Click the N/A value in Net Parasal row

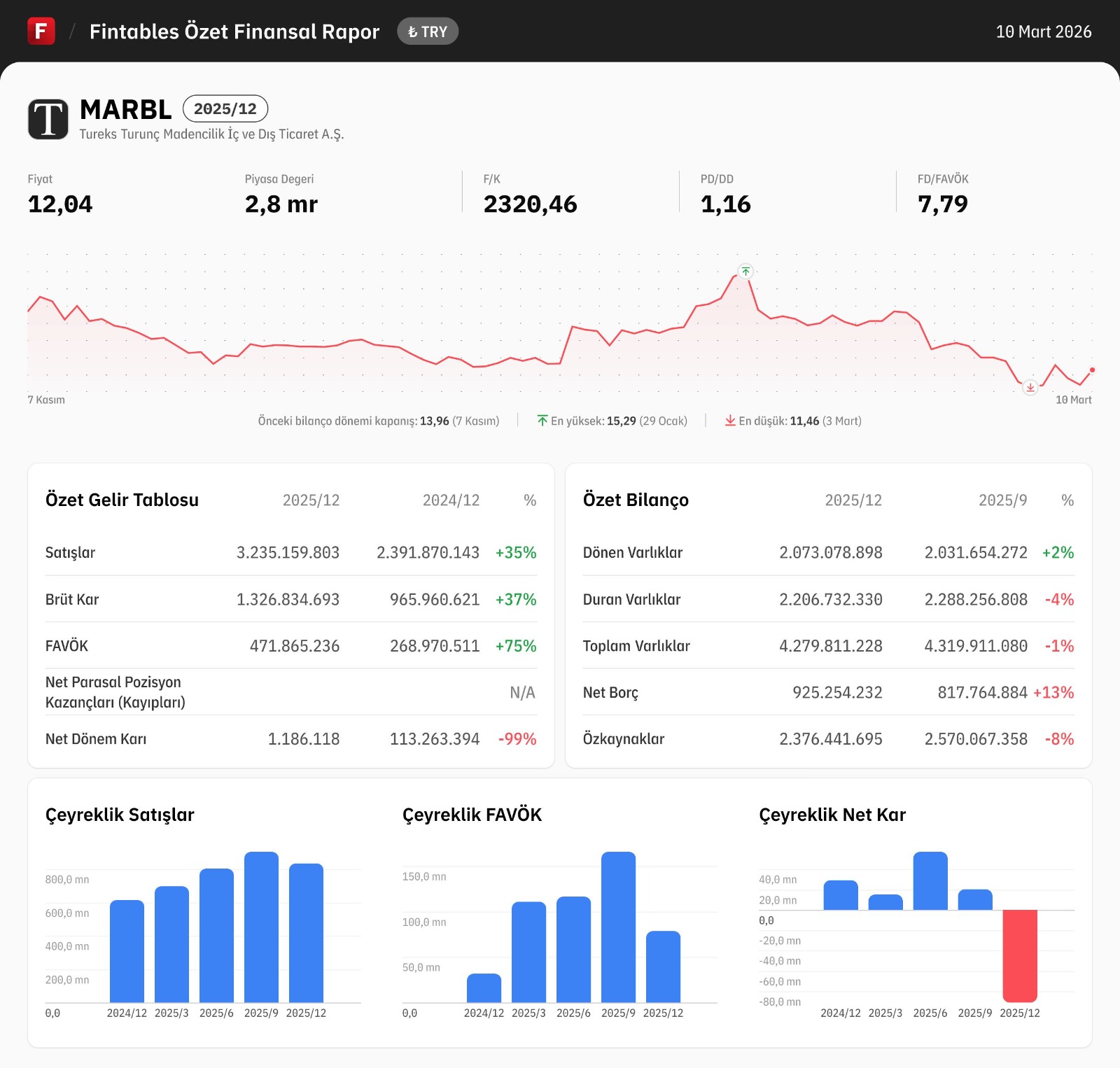pyautogui.click(x=522, y=692)
